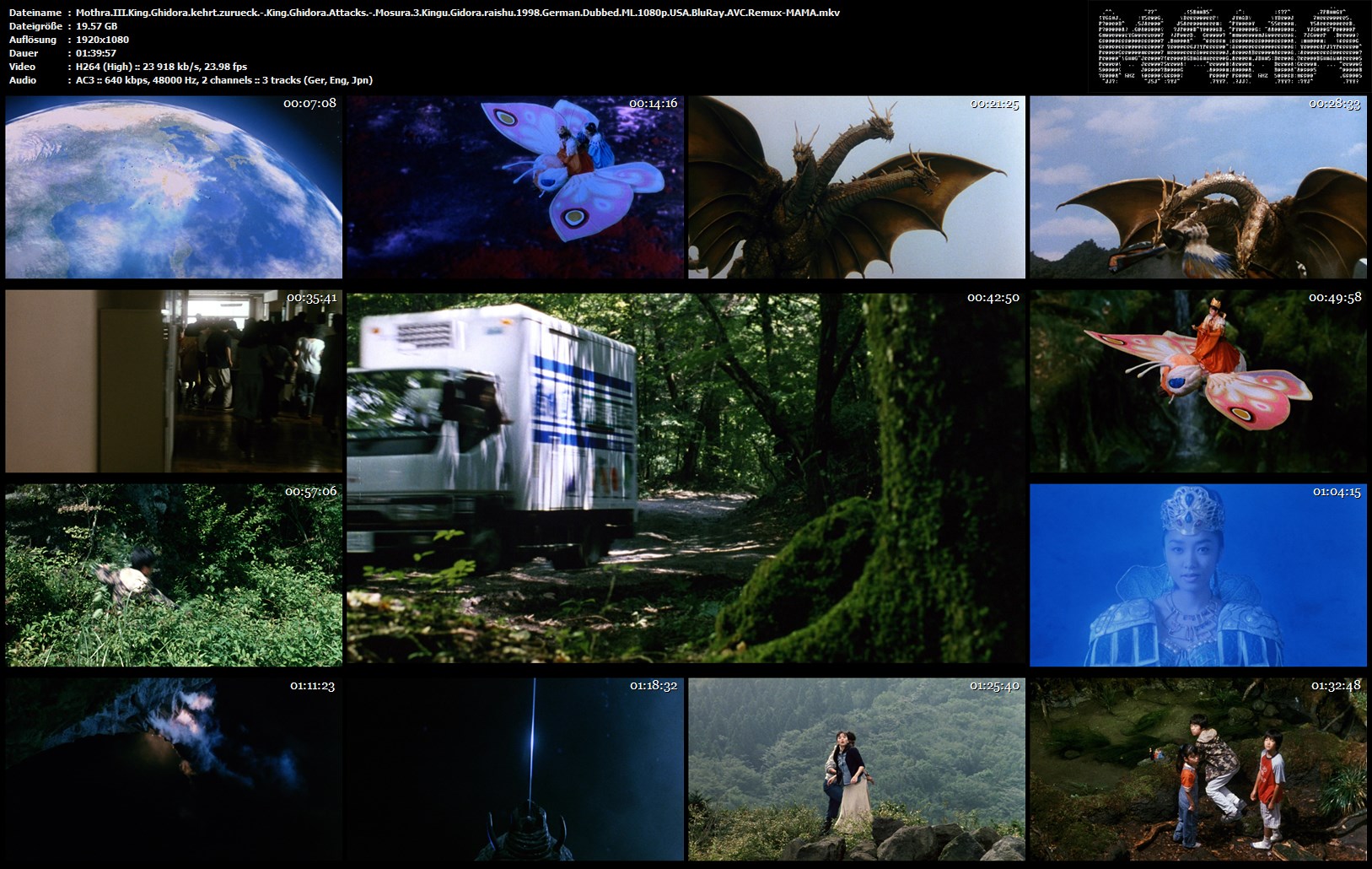Select the dark cave thumbnail at 01:11:23

(x=174, y=769)
